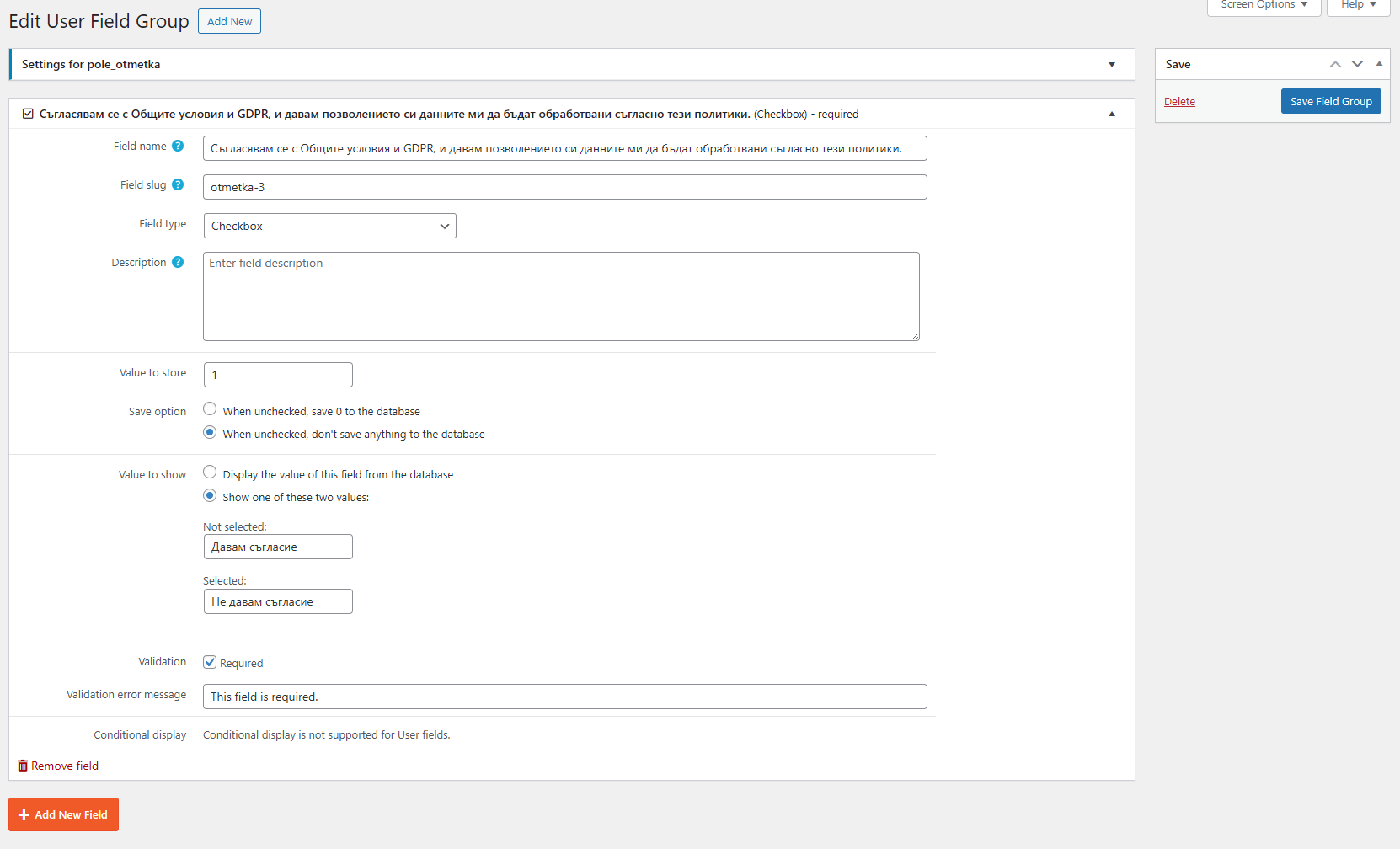Image resolution: width=1400 pixels, height=849 pixels.
Task: Expand Settings for pole_otmetka panel
Action: (1112, 65)
